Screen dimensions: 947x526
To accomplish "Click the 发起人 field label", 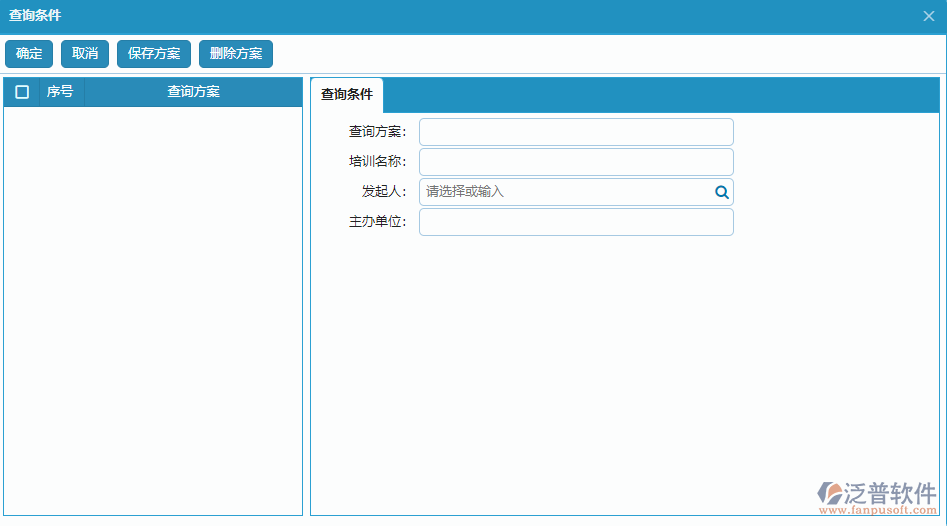I will click(383, 192).
